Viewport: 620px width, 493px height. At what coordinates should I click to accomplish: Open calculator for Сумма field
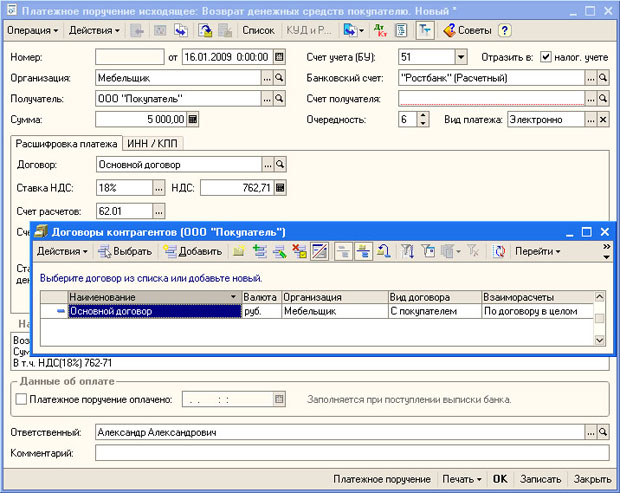[193, 119]
